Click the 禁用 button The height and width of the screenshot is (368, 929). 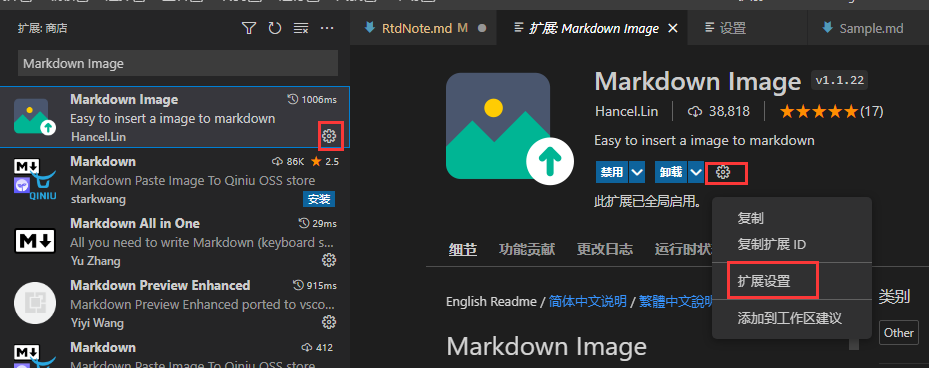pyautogui.click(x=612, y=172)
